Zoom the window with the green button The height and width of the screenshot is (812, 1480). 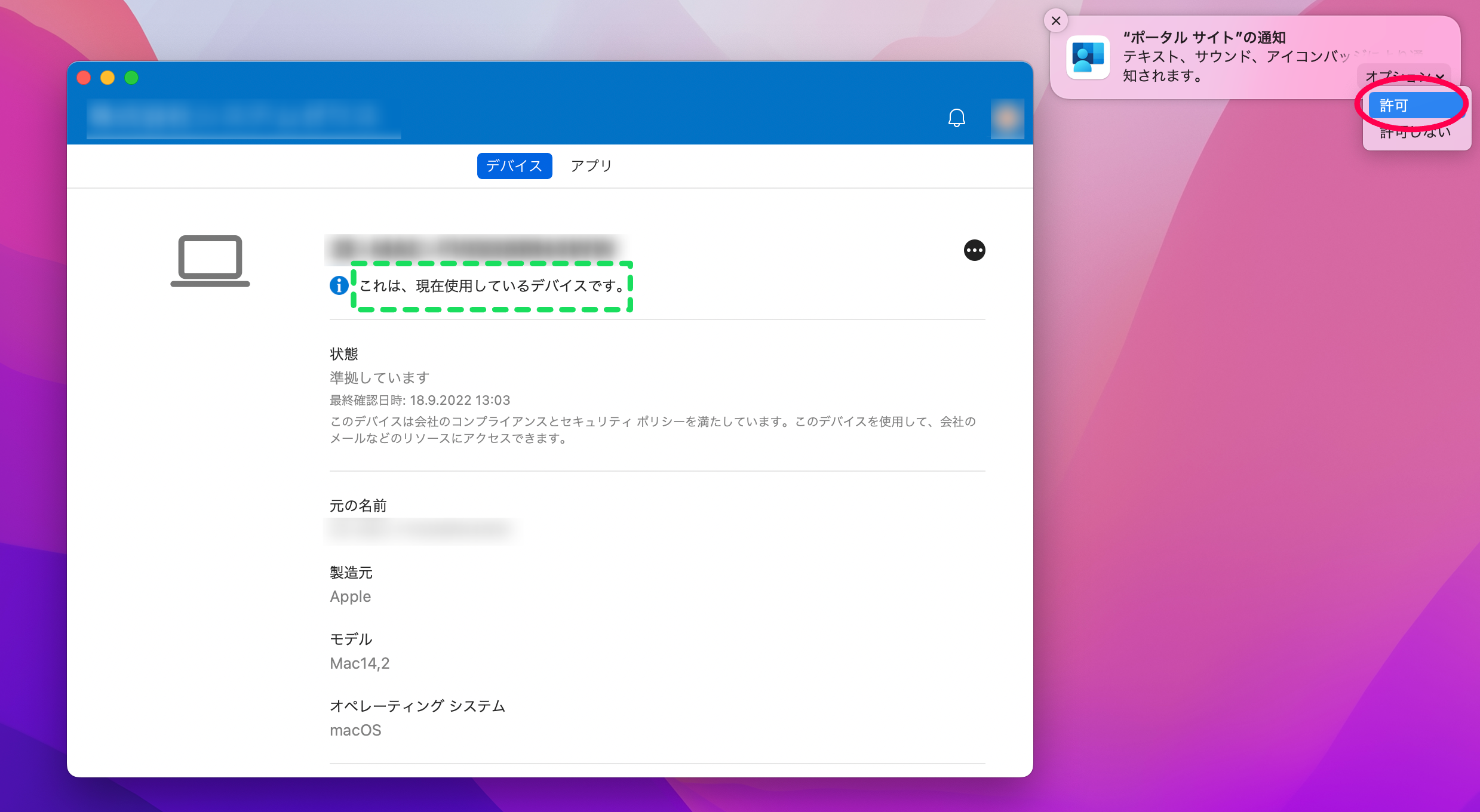click(x=131, y=78)
